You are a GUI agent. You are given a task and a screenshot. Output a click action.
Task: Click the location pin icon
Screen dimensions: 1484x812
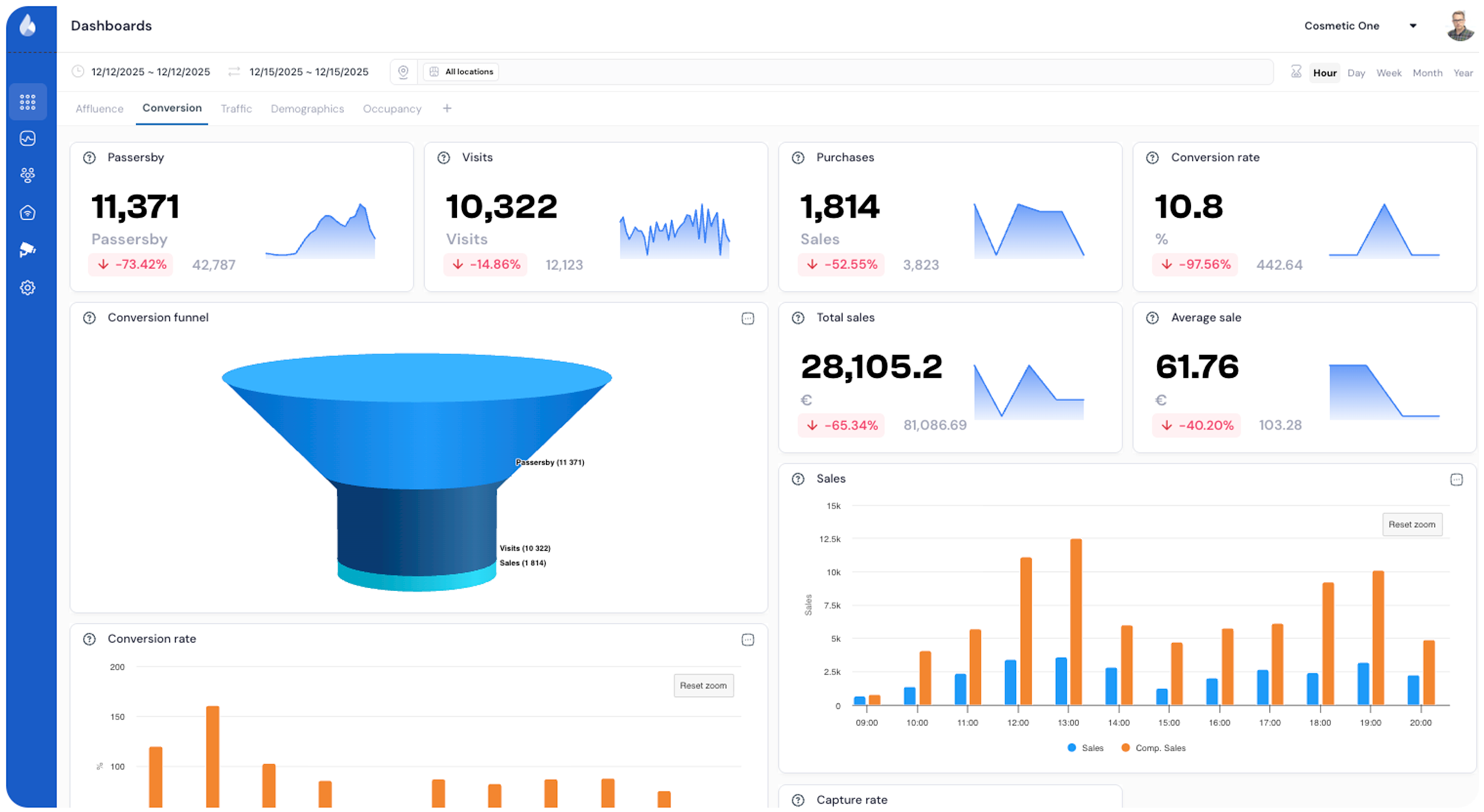403,72
